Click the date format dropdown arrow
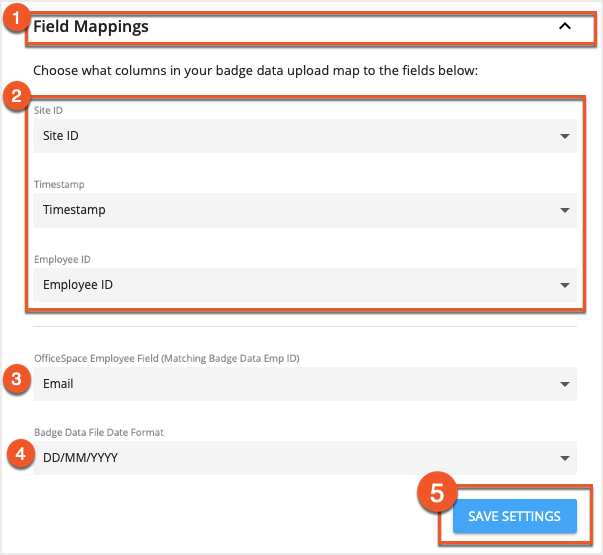 (565, 458)
